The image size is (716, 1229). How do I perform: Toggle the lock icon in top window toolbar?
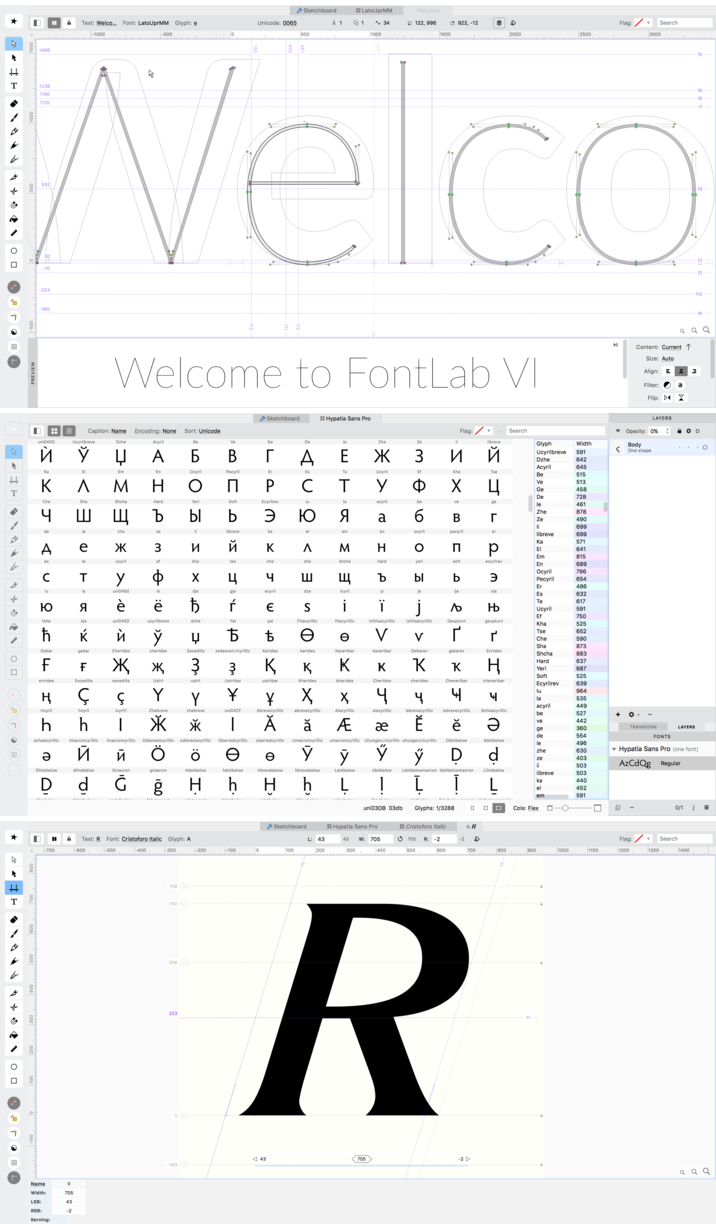point(69,22)
